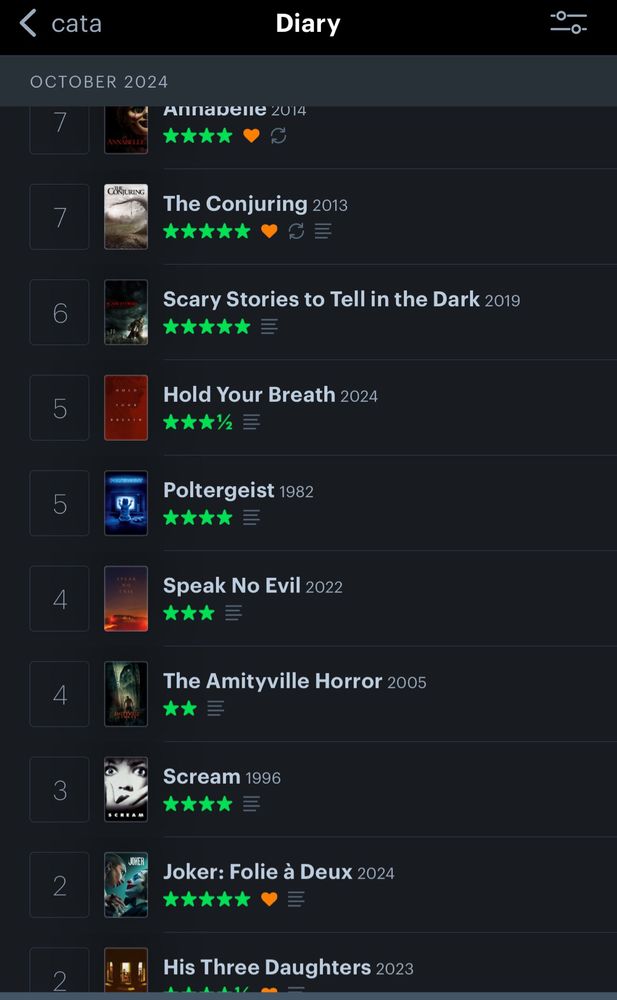Open review icon for The Amityville Horror
This screenshot has width=617, height=1000.
coord(216,708)
